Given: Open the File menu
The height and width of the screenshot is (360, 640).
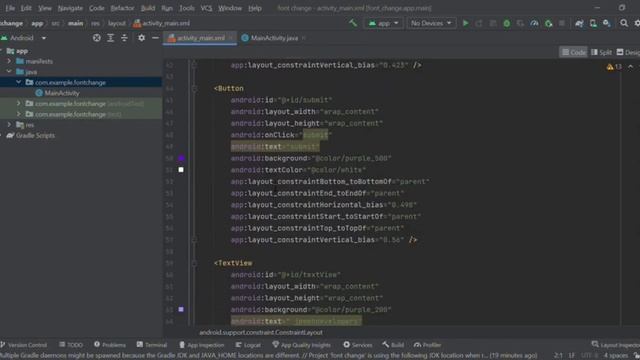Looking at the screenshot, I should (x=10, y=8).
